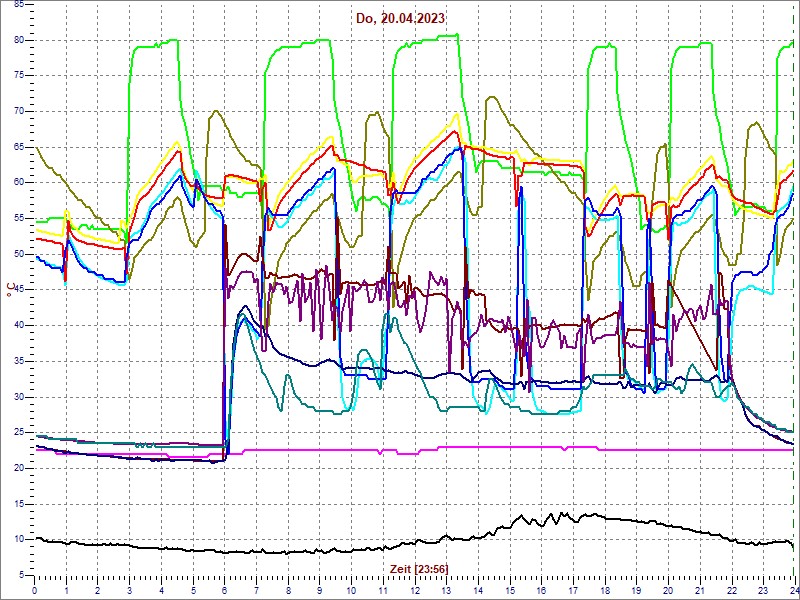Click the 60 label on the temperature axis
Image resolution: width=800 pixels, height=600 pixels.
pos(18,183)
